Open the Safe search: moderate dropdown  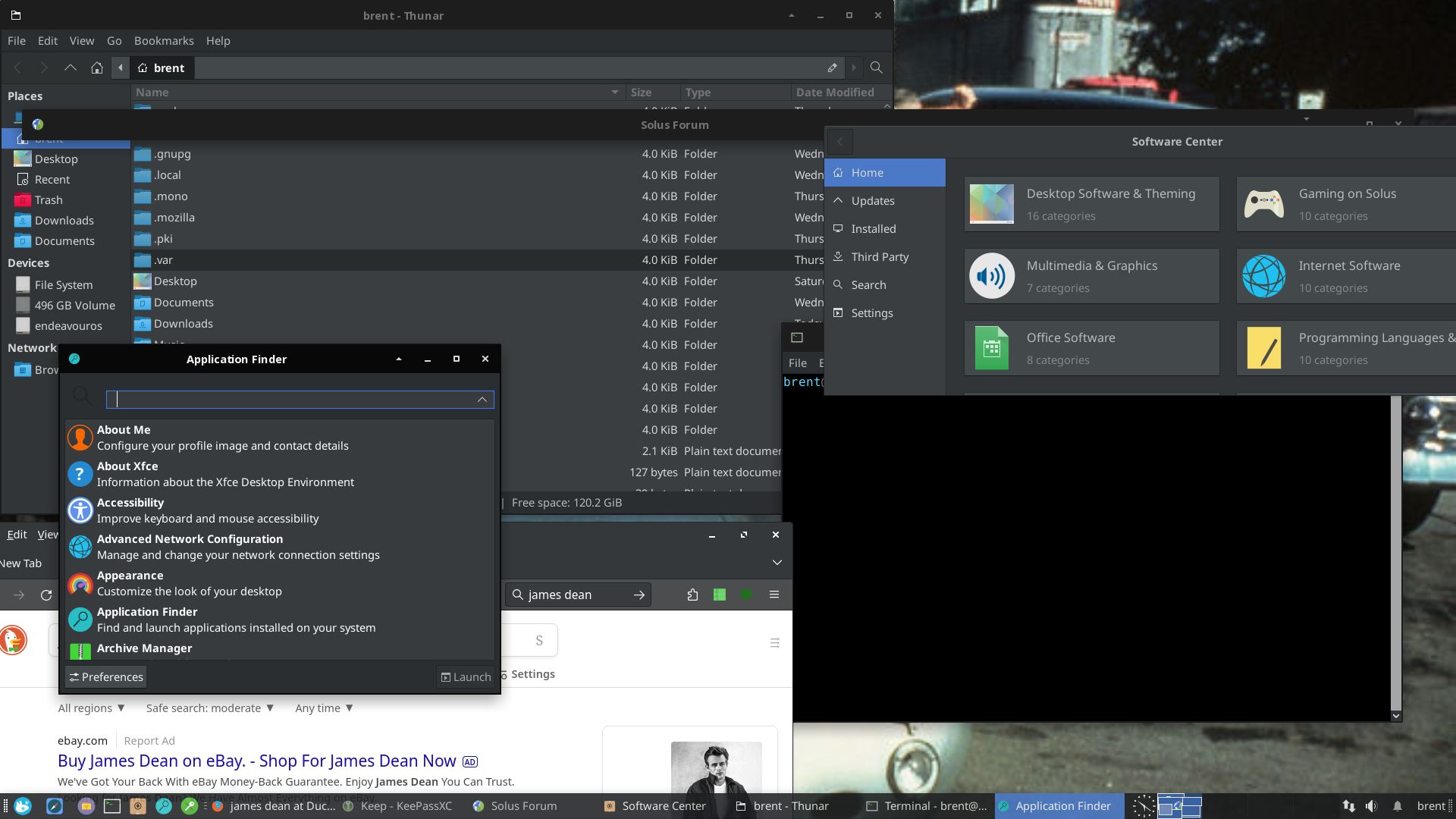tap(209, 708)
